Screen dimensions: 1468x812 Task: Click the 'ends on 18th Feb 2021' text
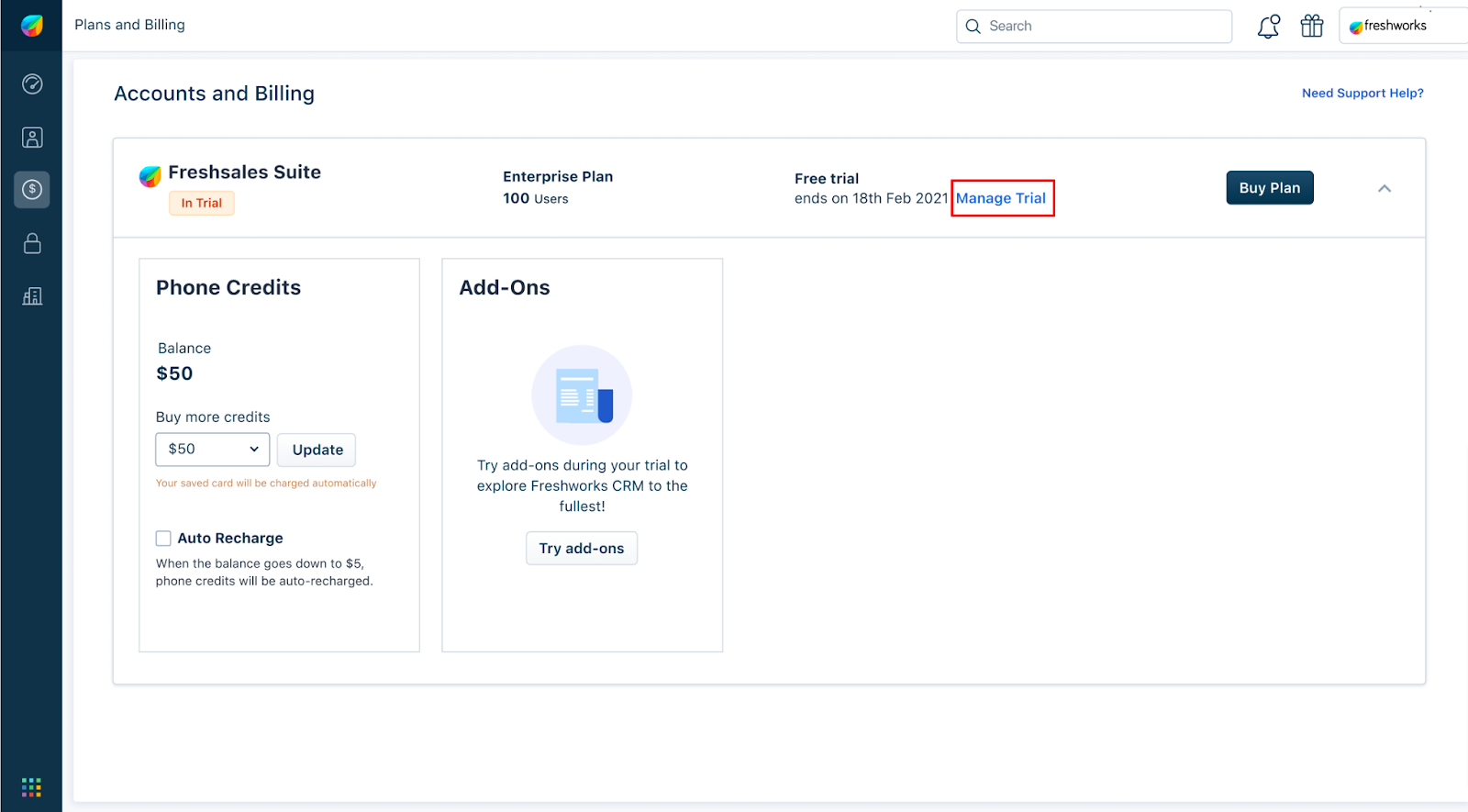coord(871,198)
